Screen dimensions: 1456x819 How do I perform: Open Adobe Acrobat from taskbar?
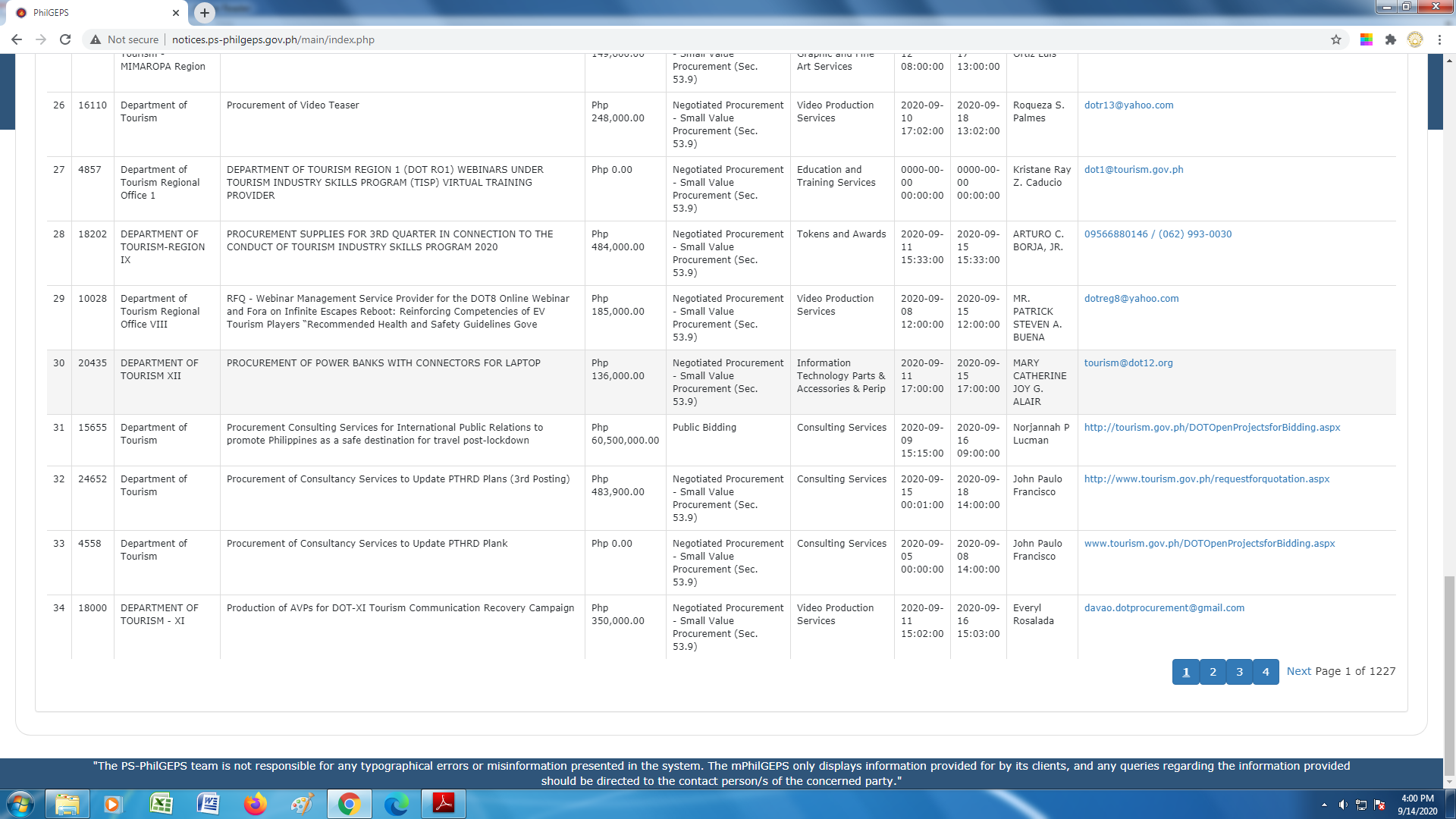(444, 804)
